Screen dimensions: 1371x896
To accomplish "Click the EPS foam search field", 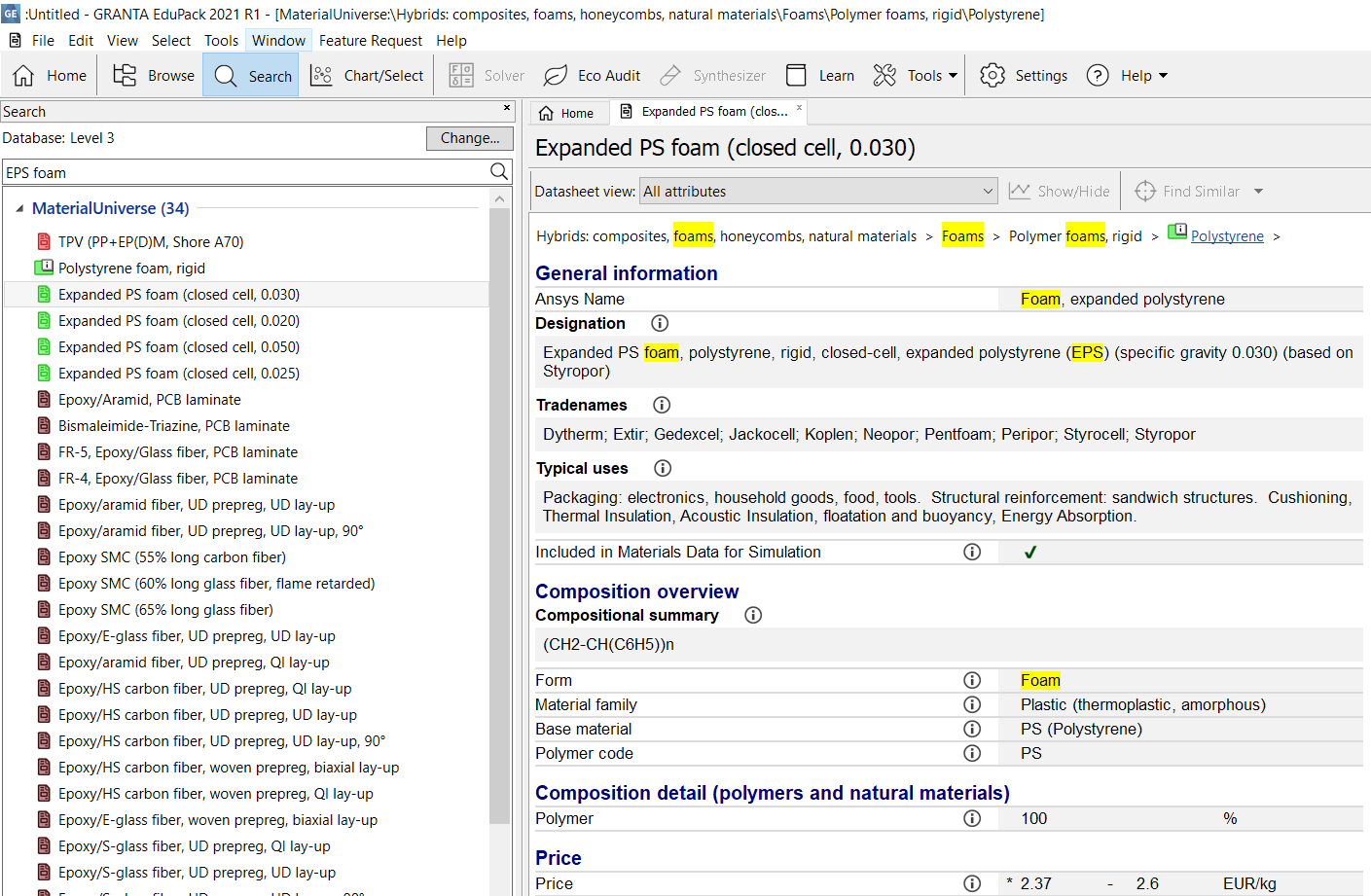I will point(246,172).
